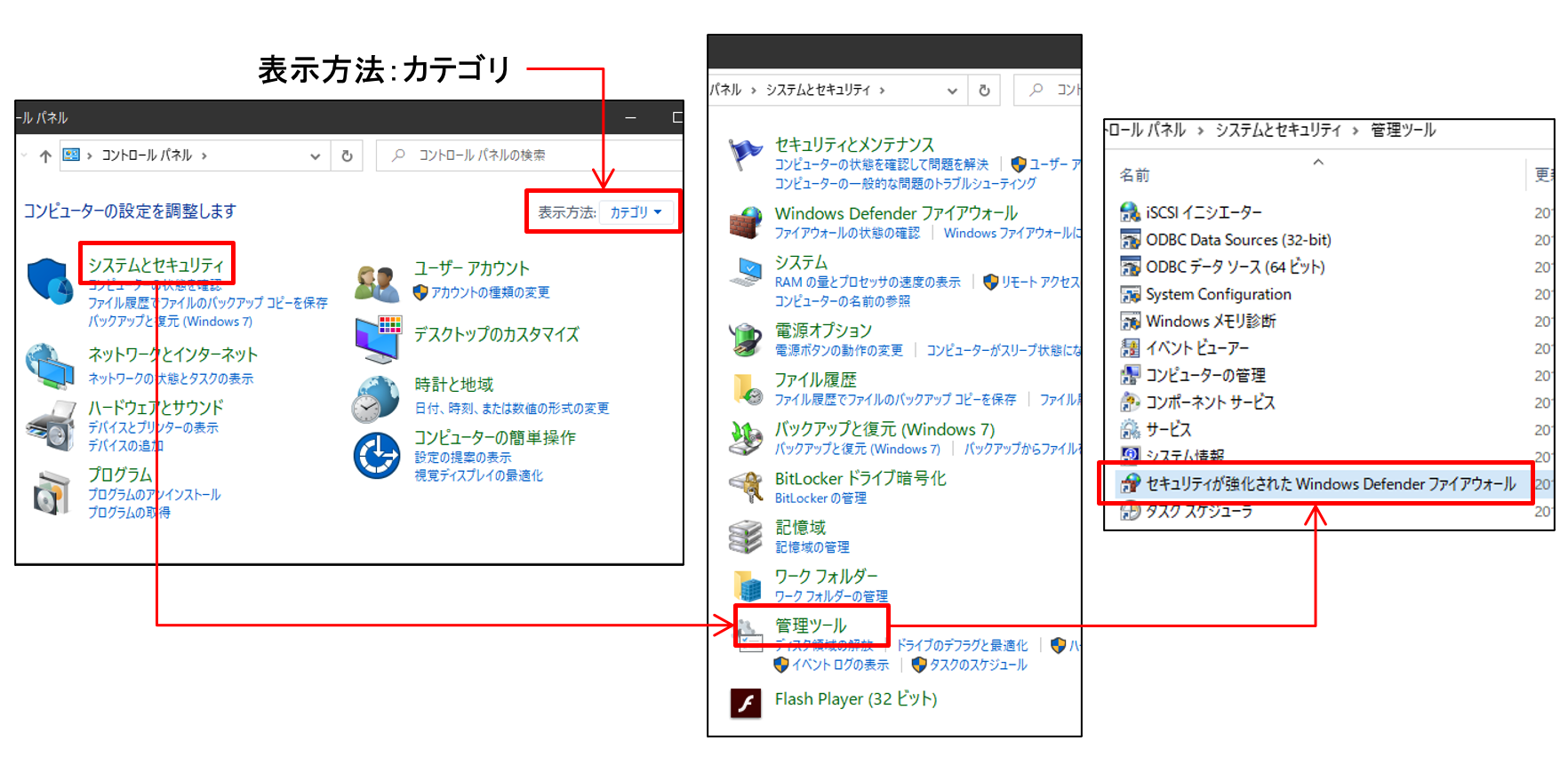Open ハードウェアとサウンド category link

click(156, 408)
